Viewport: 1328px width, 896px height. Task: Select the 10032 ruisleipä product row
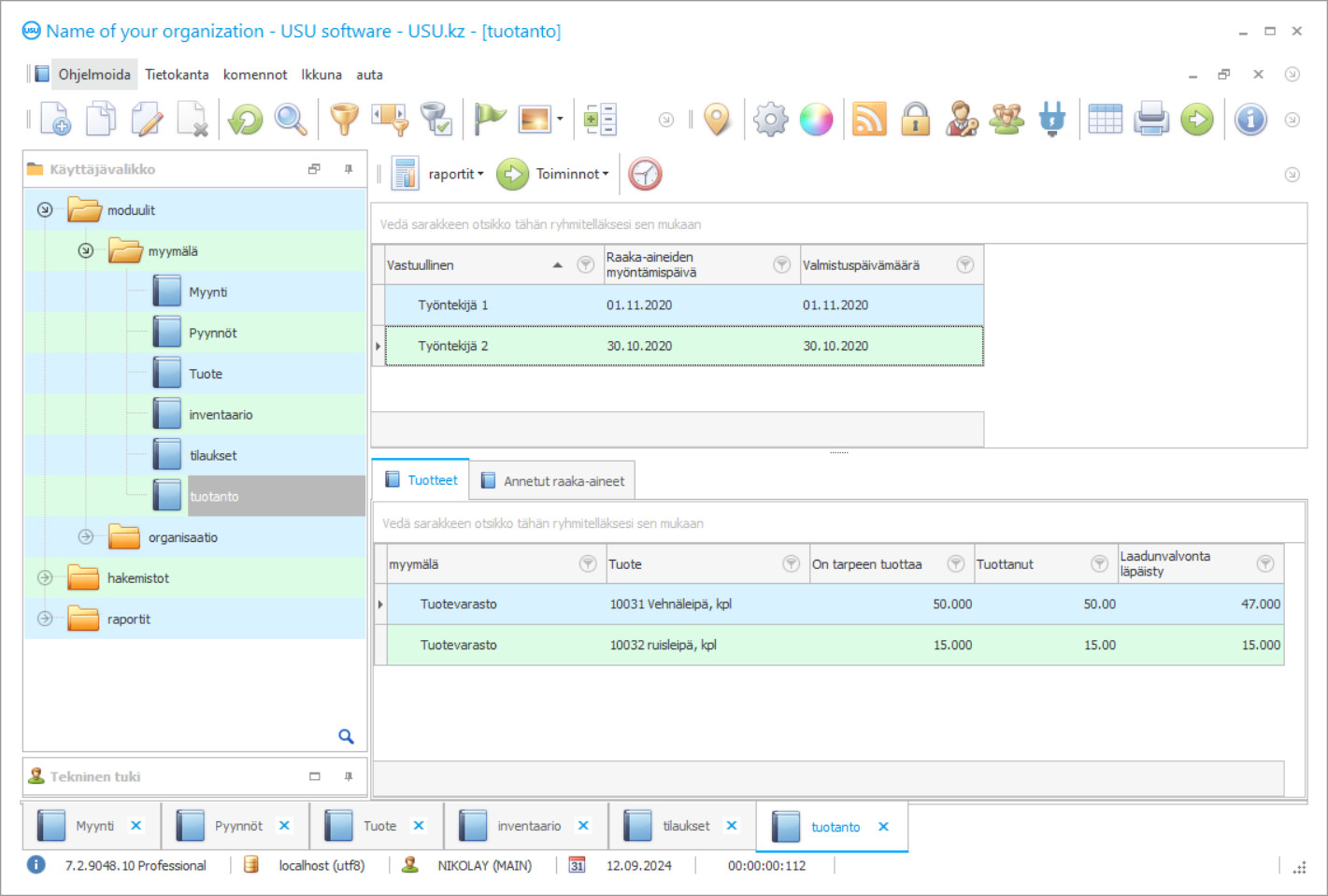[835, 645]
